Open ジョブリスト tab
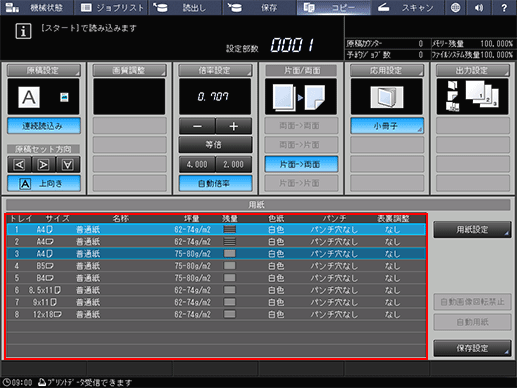Image resolution: width=517 pixels, height=388 pixels. pos(111,8)
